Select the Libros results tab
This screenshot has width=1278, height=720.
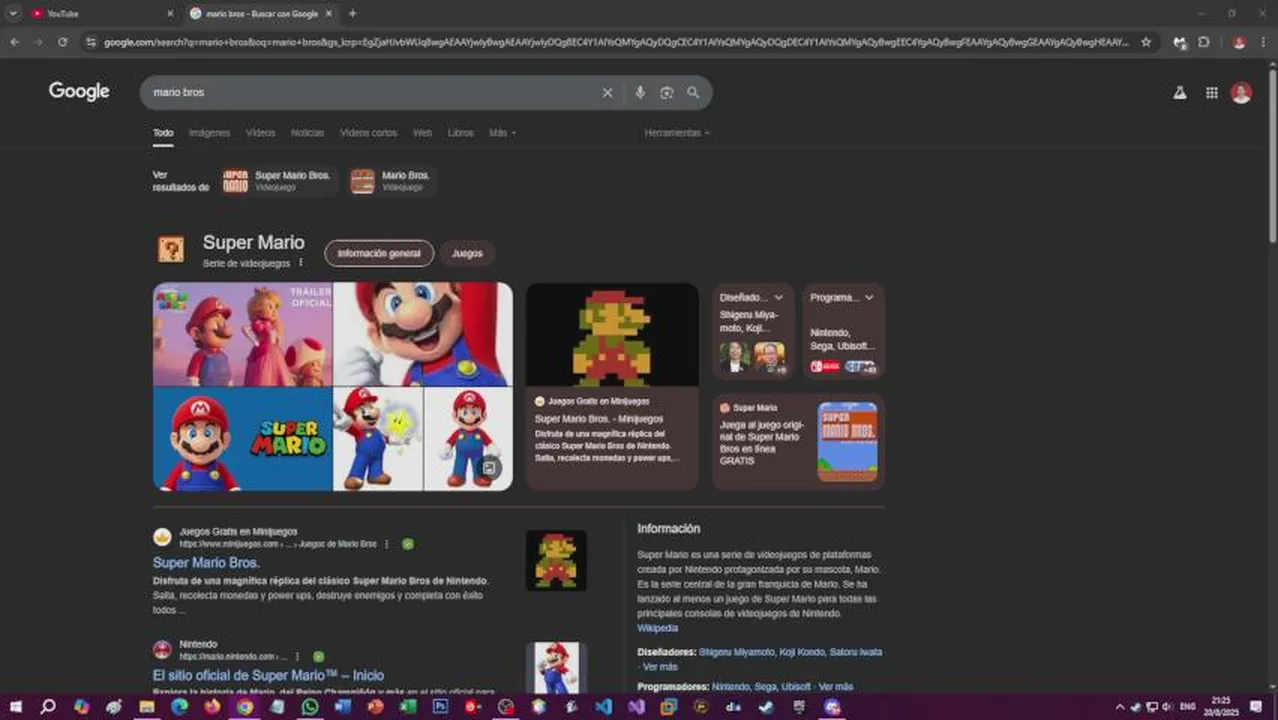tap(460, 133)
